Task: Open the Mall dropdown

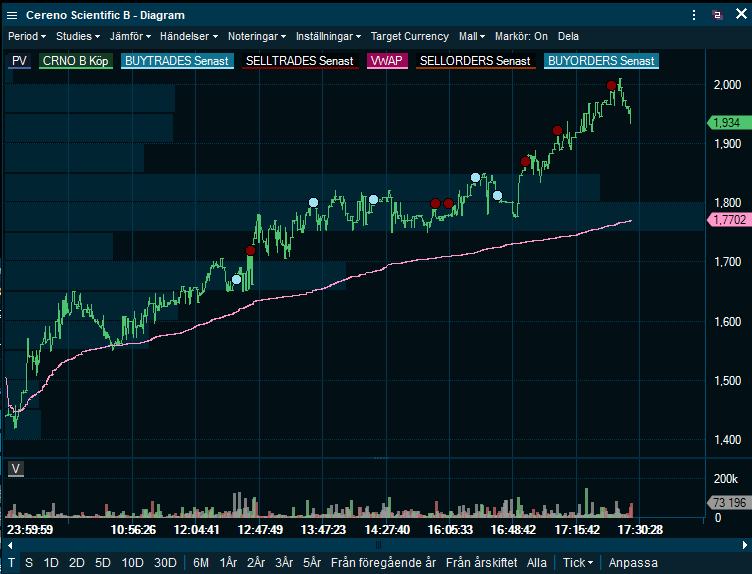Action: pyautogui.click(x=472, y=36)
